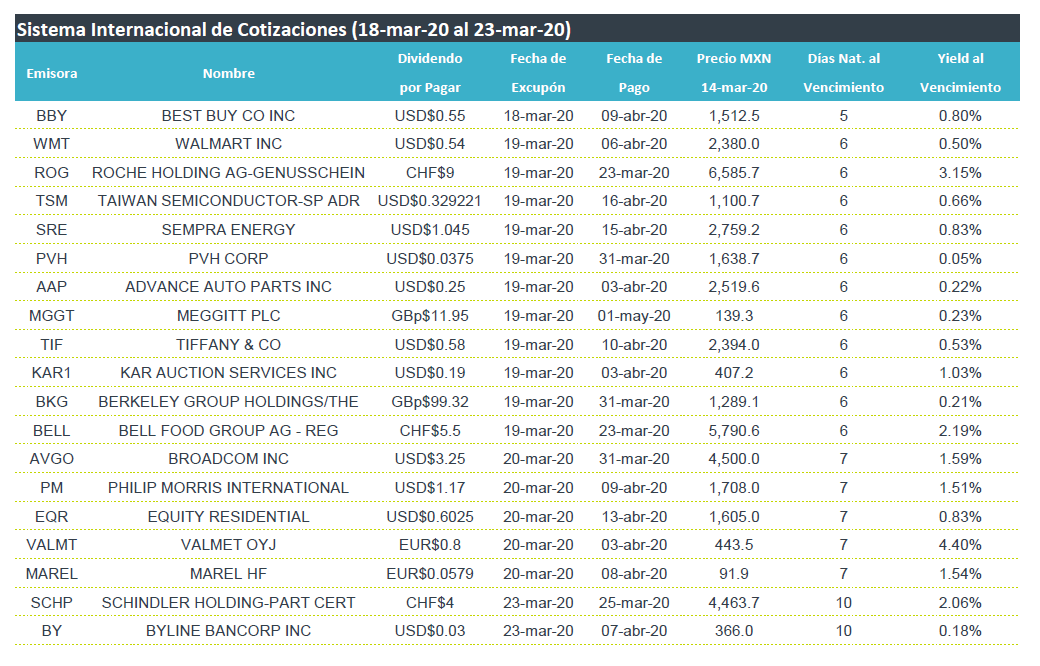
Task: Click 'PHILIP MORRIS INTERNATIONAL'
Action: [x=228, y=488]
